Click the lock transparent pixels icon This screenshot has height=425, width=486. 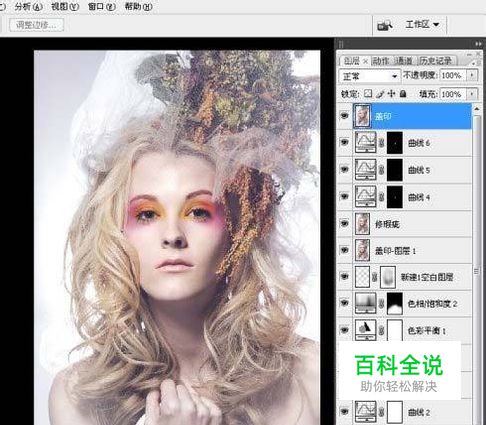click(368, 94)
